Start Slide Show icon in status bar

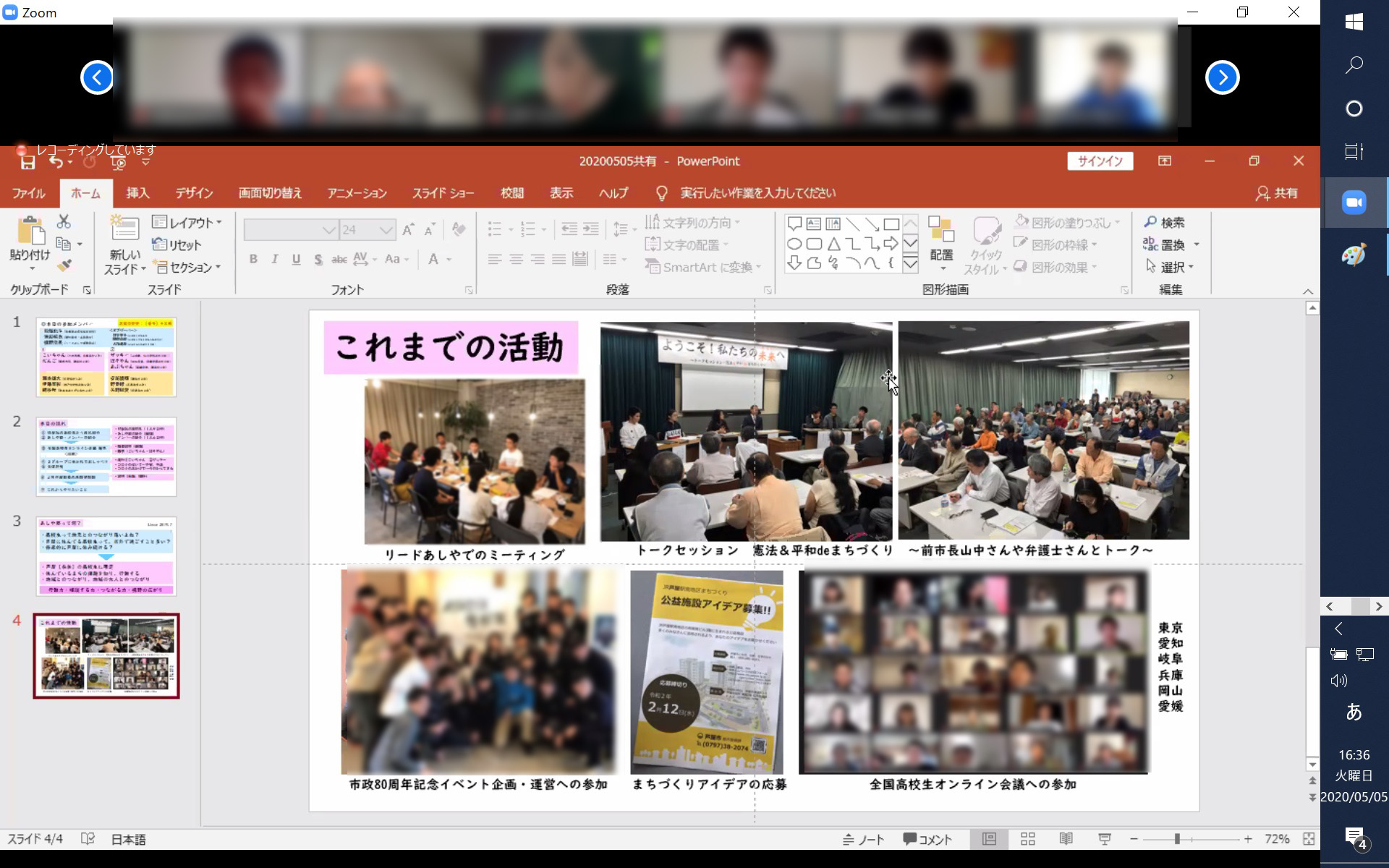coord(1104,839)
